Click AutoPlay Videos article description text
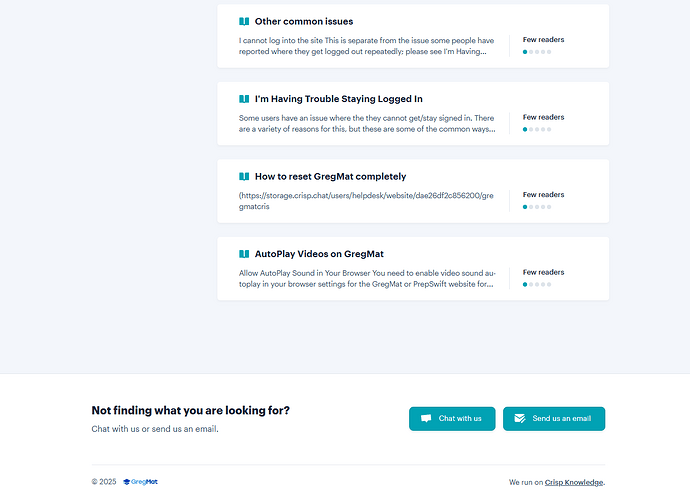This screenshot has width=690, height=499. 366,278
